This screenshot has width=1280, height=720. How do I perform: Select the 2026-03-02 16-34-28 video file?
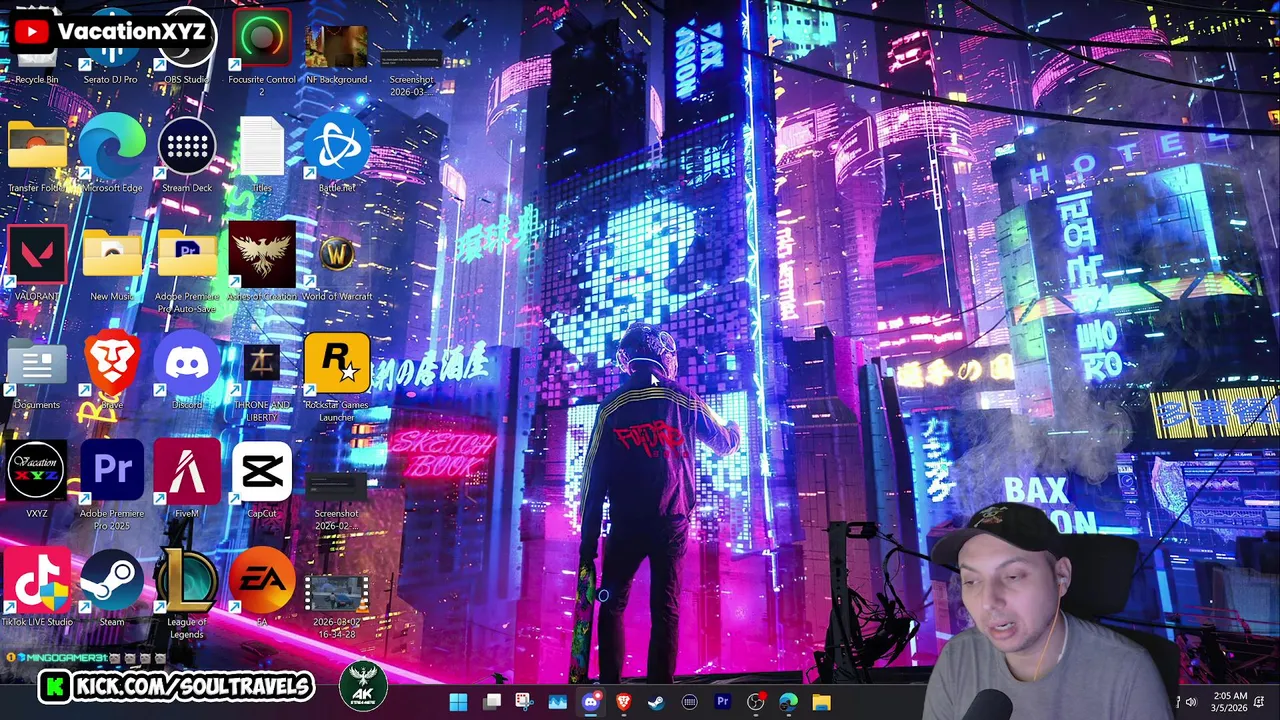pyautogui.click(x=336, y=606)
